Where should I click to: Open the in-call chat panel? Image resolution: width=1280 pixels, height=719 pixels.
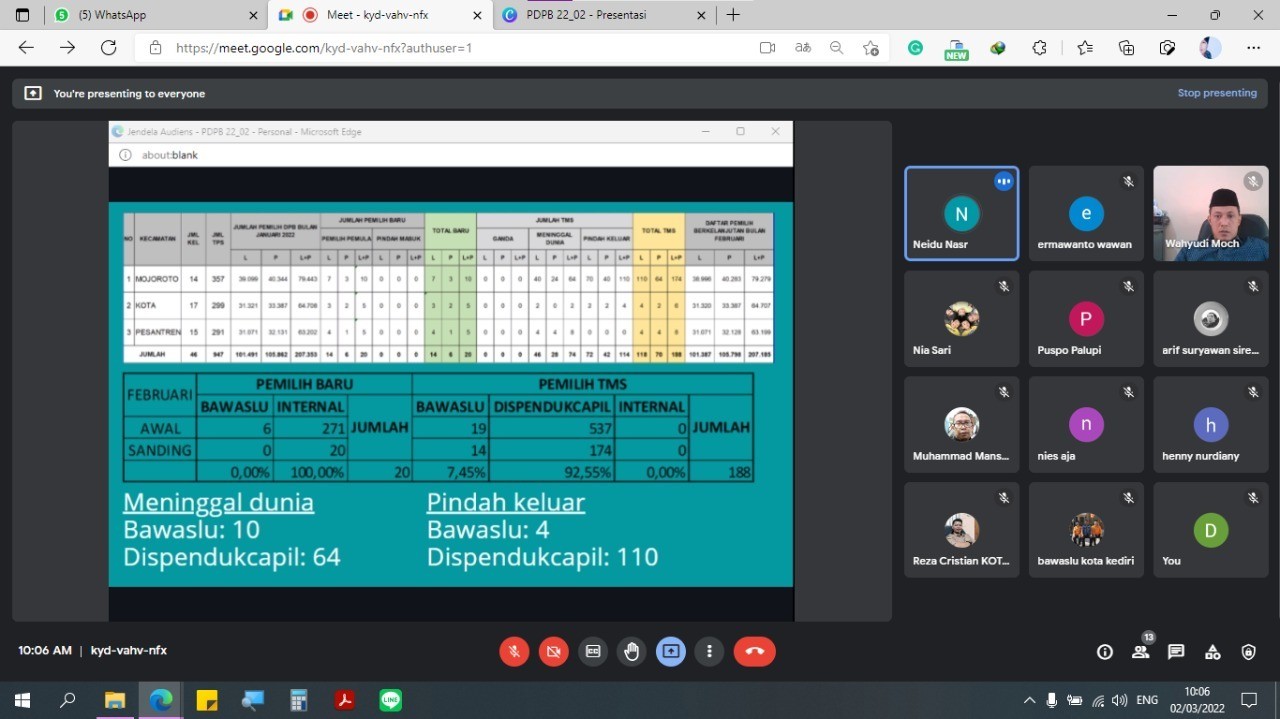pyautogui.click(x=1176, y=652)
